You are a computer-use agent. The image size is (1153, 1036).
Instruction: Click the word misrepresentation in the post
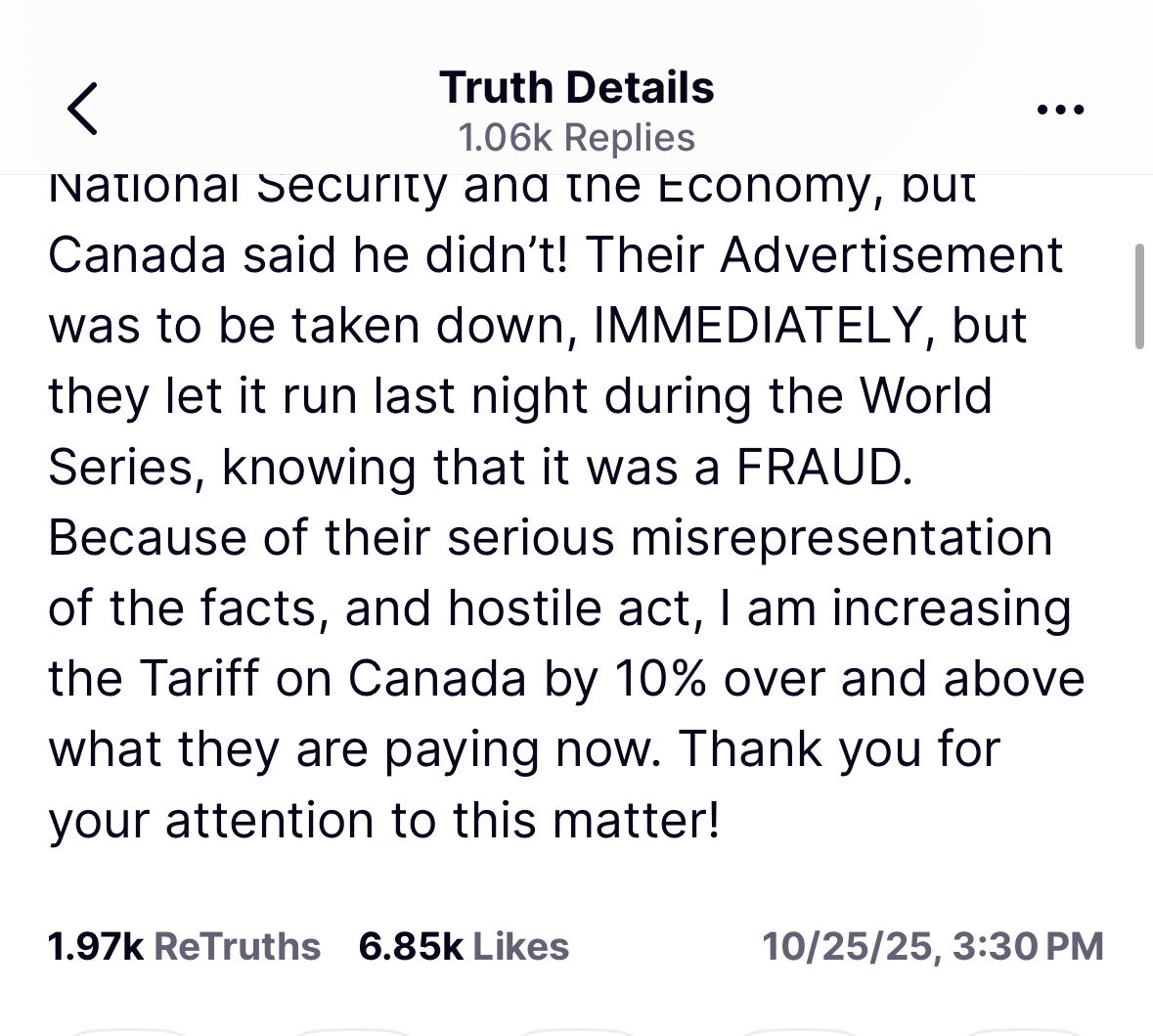tap(842, 539)
